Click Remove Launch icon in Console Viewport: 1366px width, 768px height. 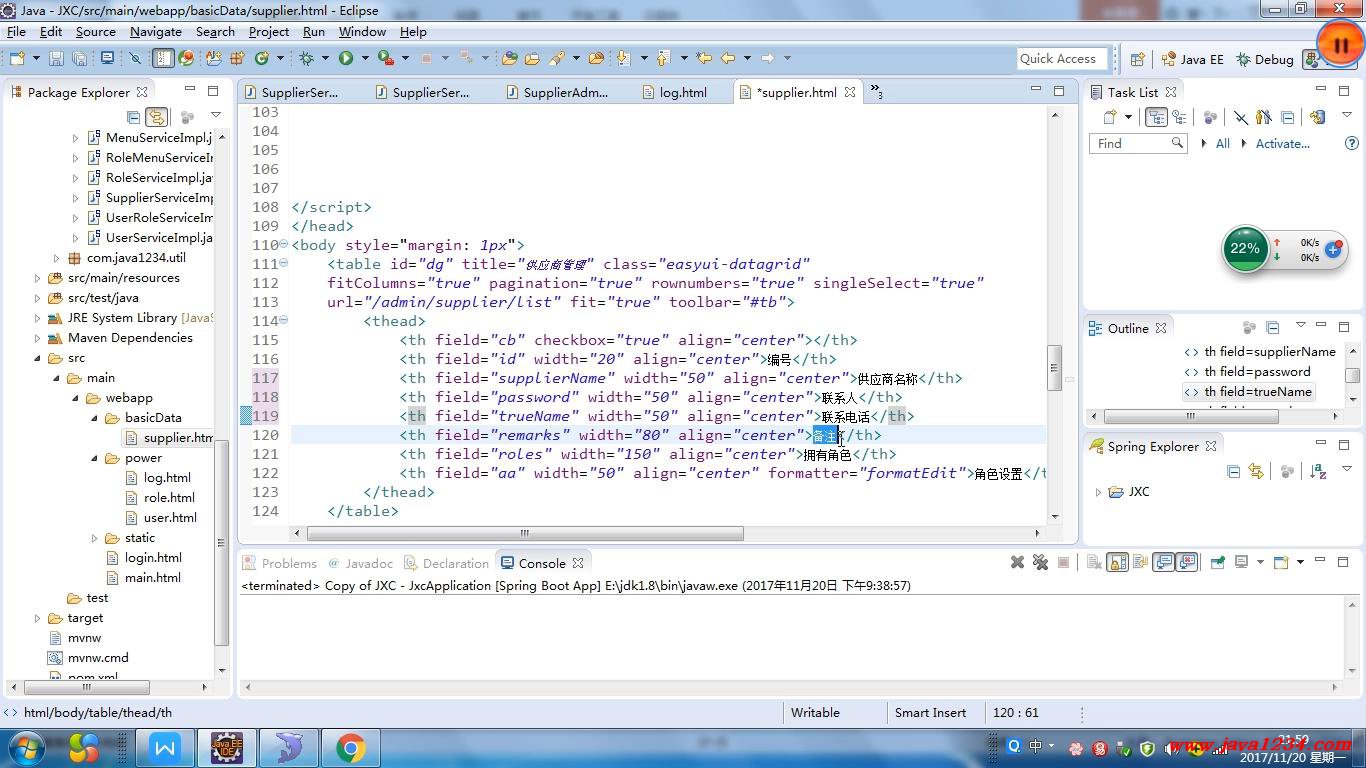tap(1017, 562)
